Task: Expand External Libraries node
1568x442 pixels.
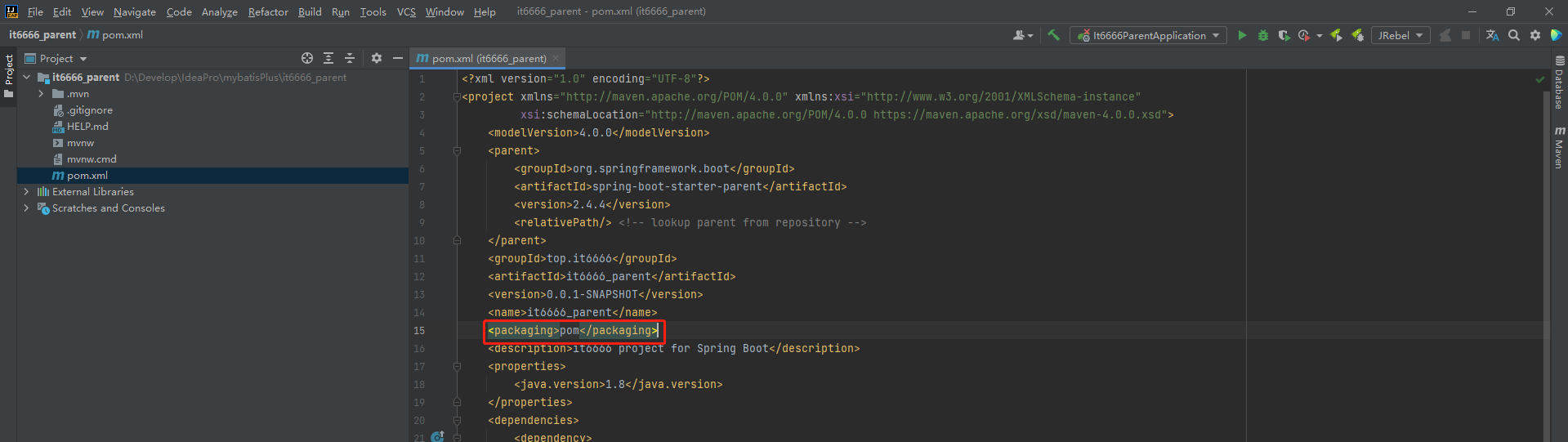Action: (27, 191)
